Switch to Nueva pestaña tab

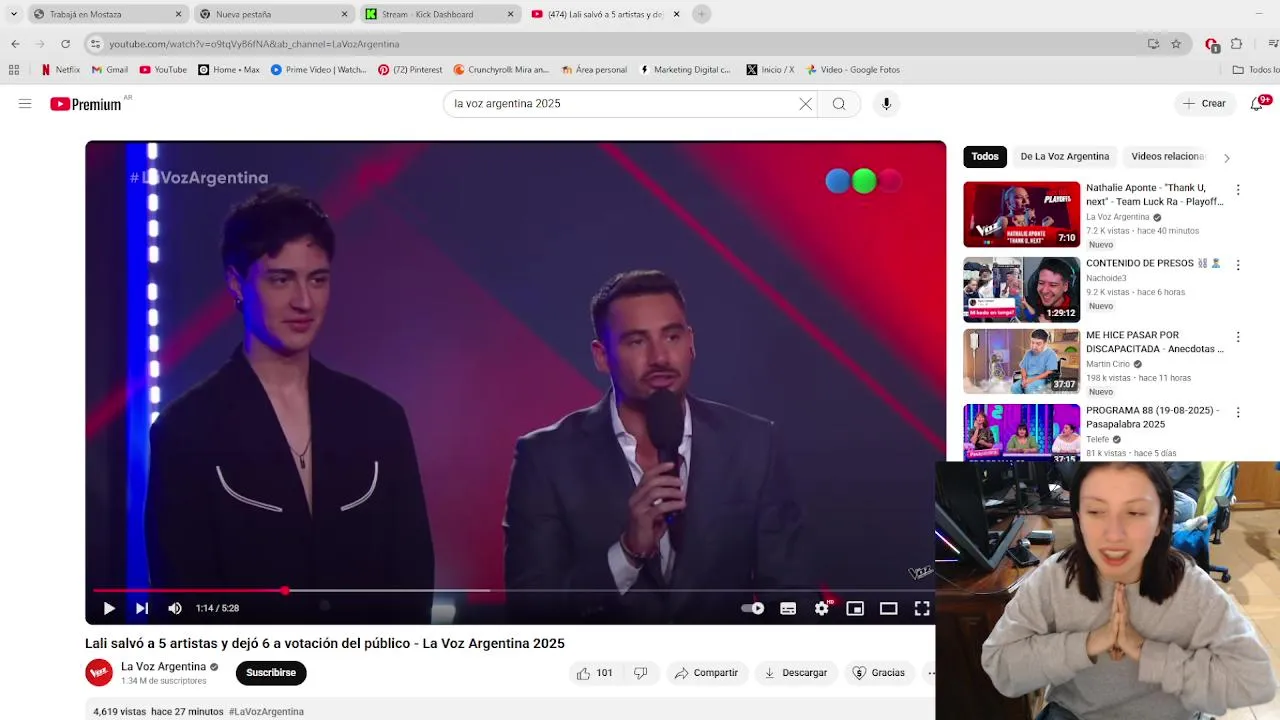273,14
